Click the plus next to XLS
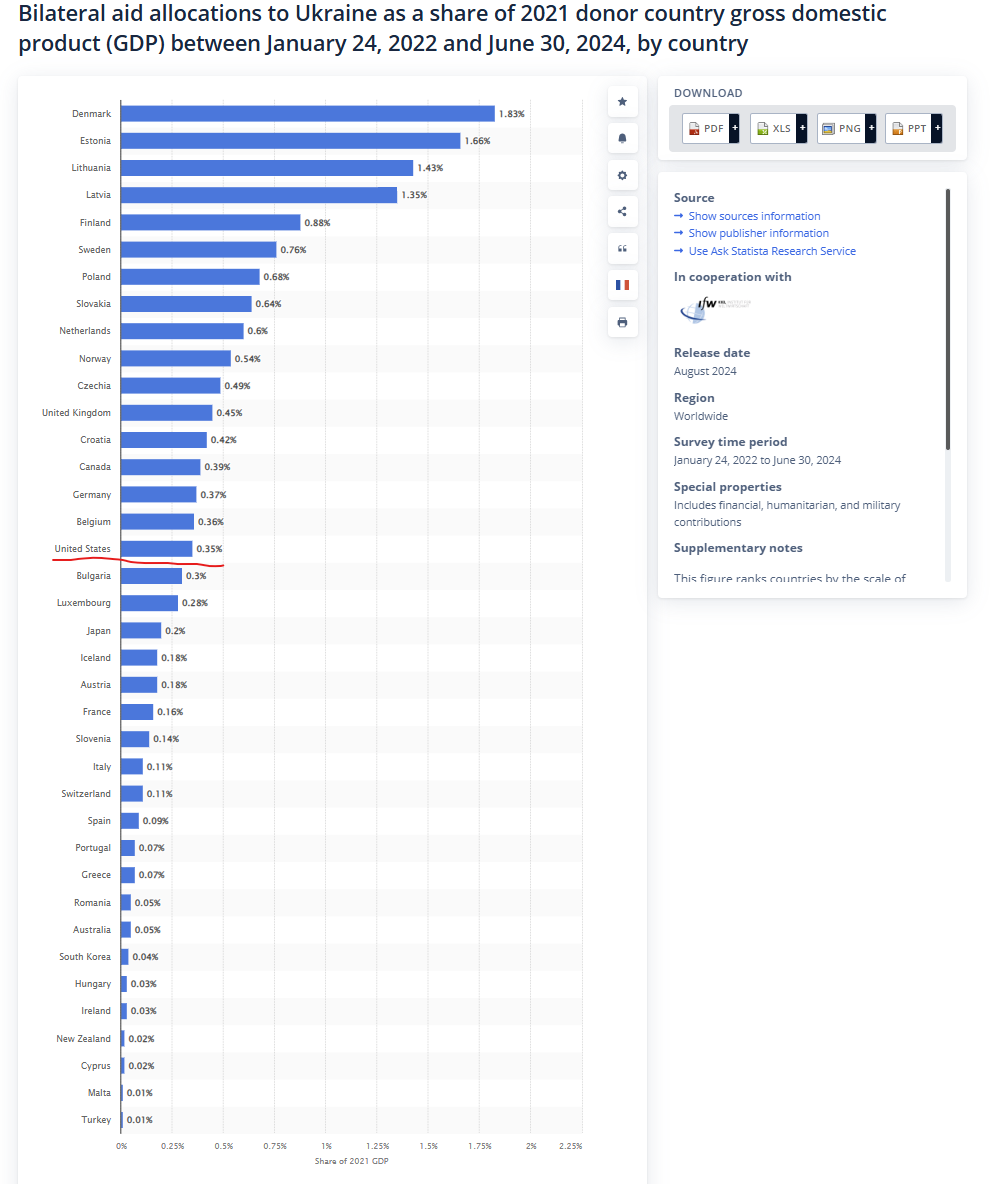Viewport: 1005px width, 1184px height. 803,128
